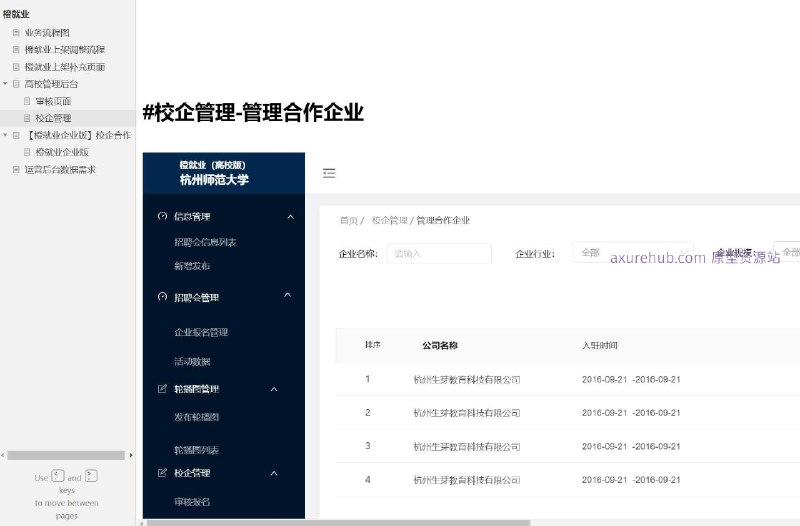Open 活动数据 submenu item

click(192, 362)
